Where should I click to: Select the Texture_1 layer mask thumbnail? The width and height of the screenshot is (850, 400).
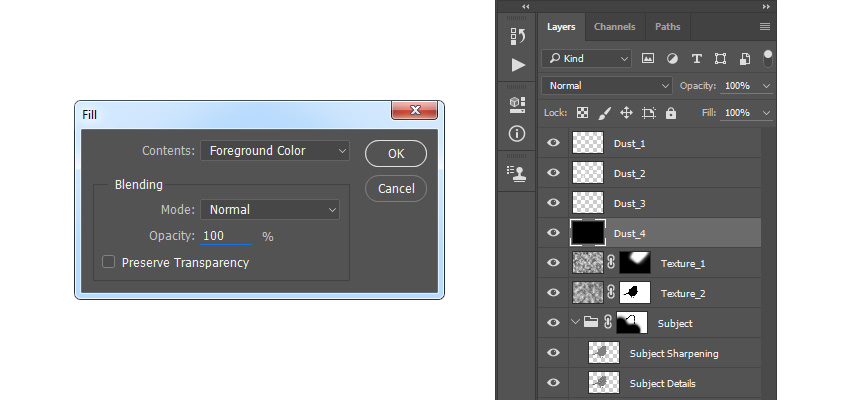click(x=635, y=263)
